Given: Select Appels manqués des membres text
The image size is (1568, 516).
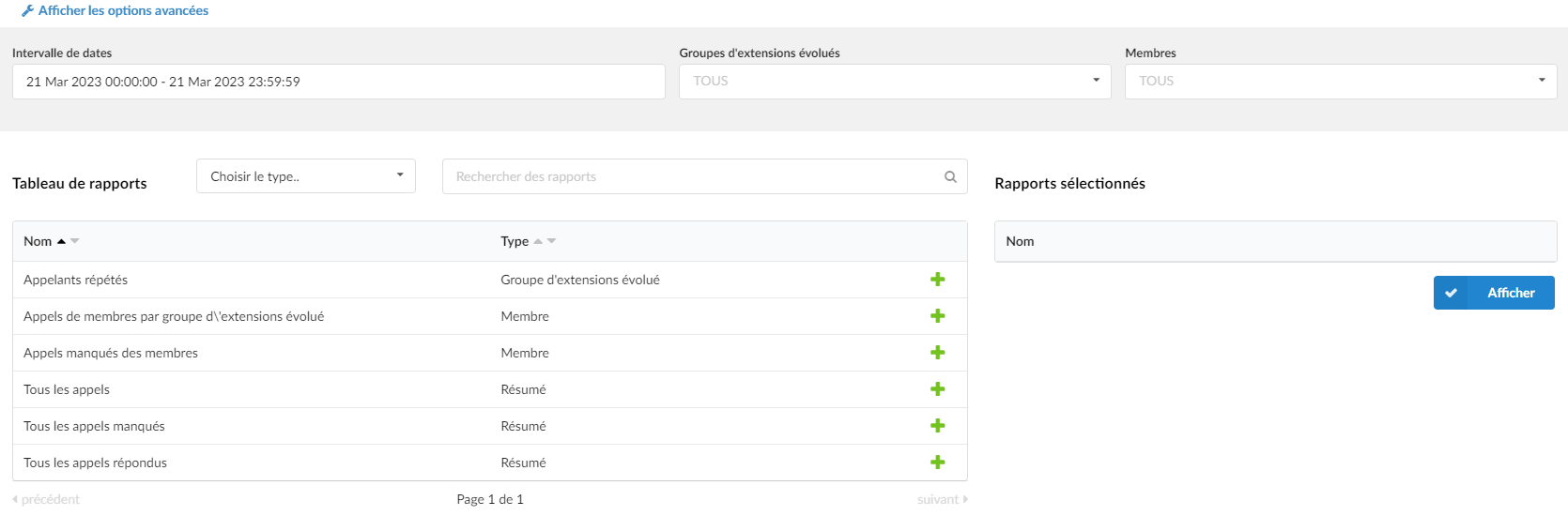Looking at the screenshot, I should (x=111, y=353).
